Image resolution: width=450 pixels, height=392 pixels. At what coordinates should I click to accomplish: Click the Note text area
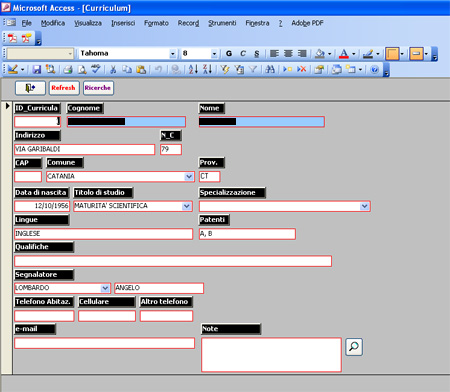(271, 355)
